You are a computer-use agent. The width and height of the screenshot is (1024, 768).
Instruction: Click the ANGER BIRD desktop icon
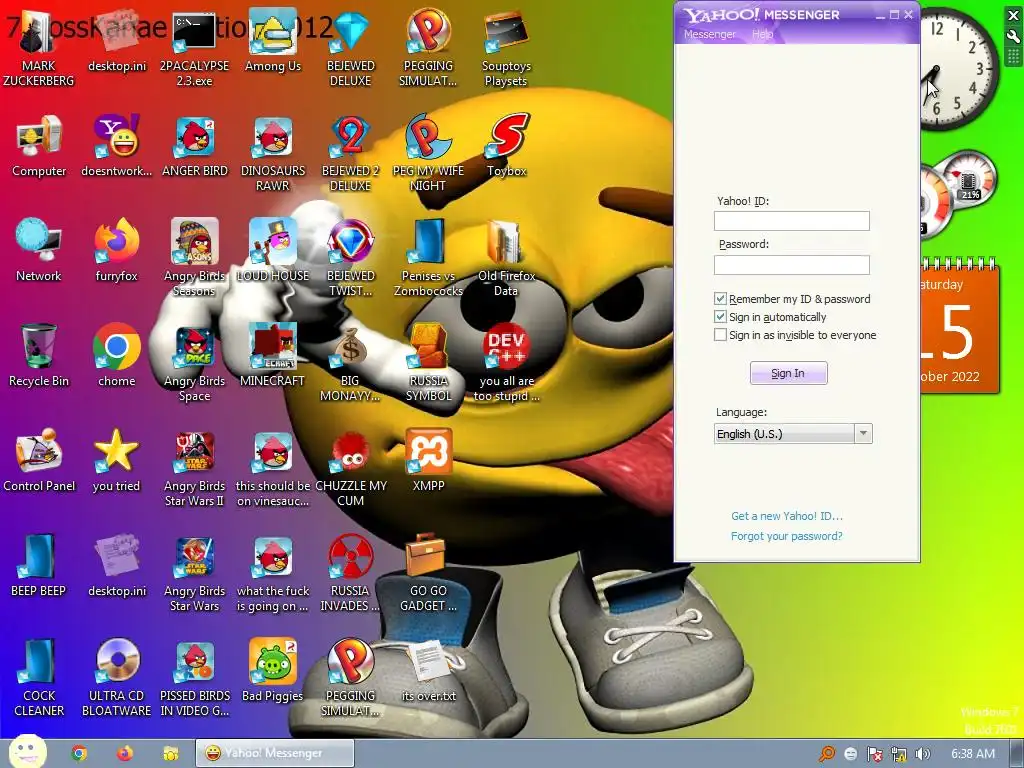tap(195, 145)
